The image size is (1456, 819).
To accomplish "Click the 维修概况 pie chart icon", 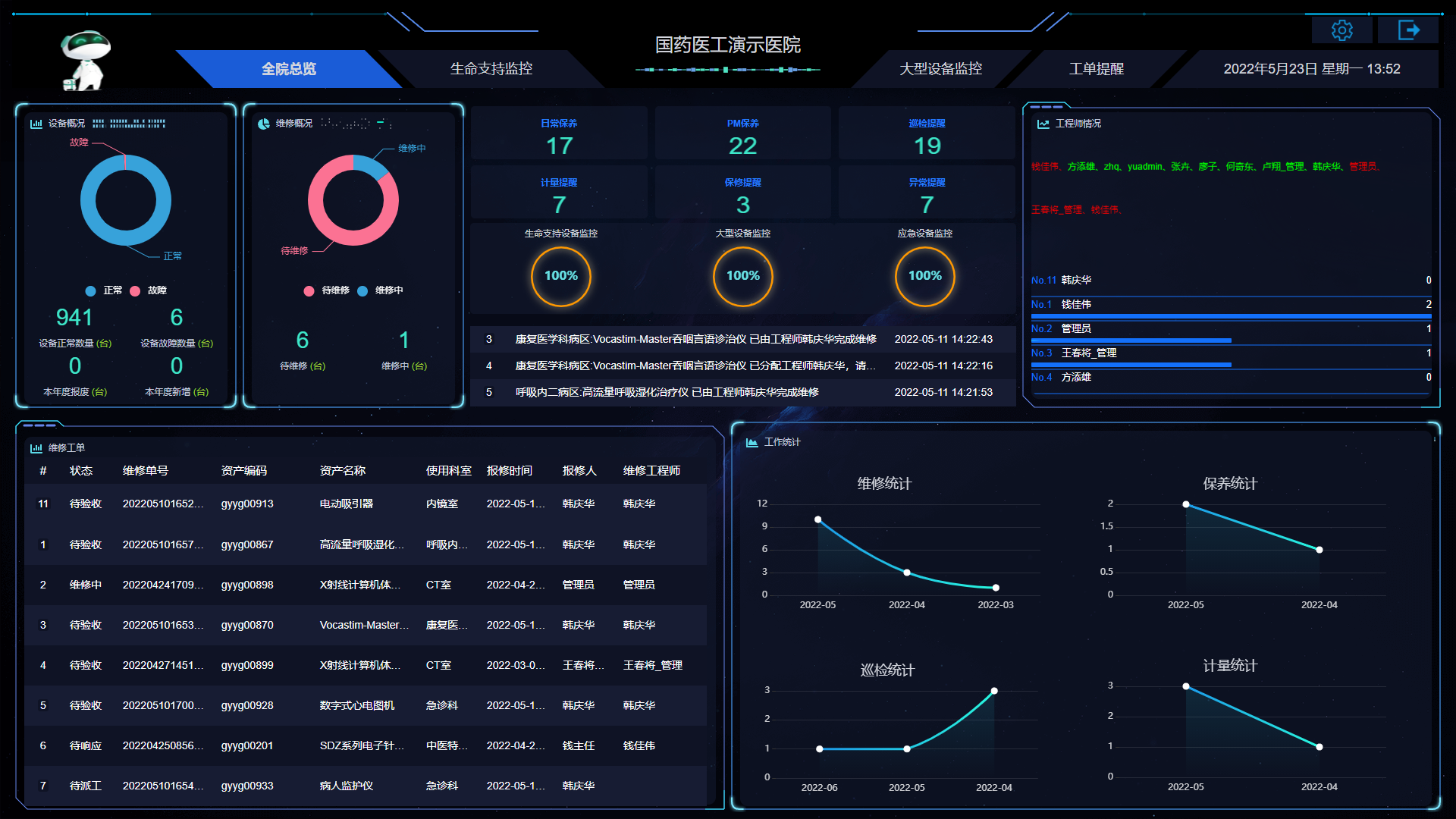I will 264,124.
